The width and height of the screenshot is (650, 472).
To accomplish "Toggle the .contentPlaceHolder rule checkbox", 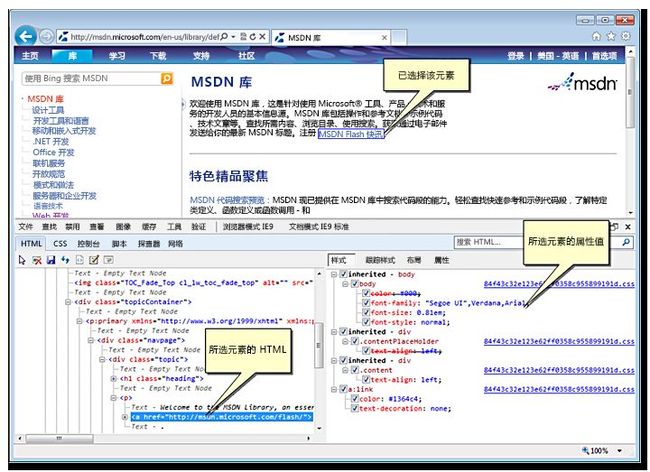I will 354,341.
